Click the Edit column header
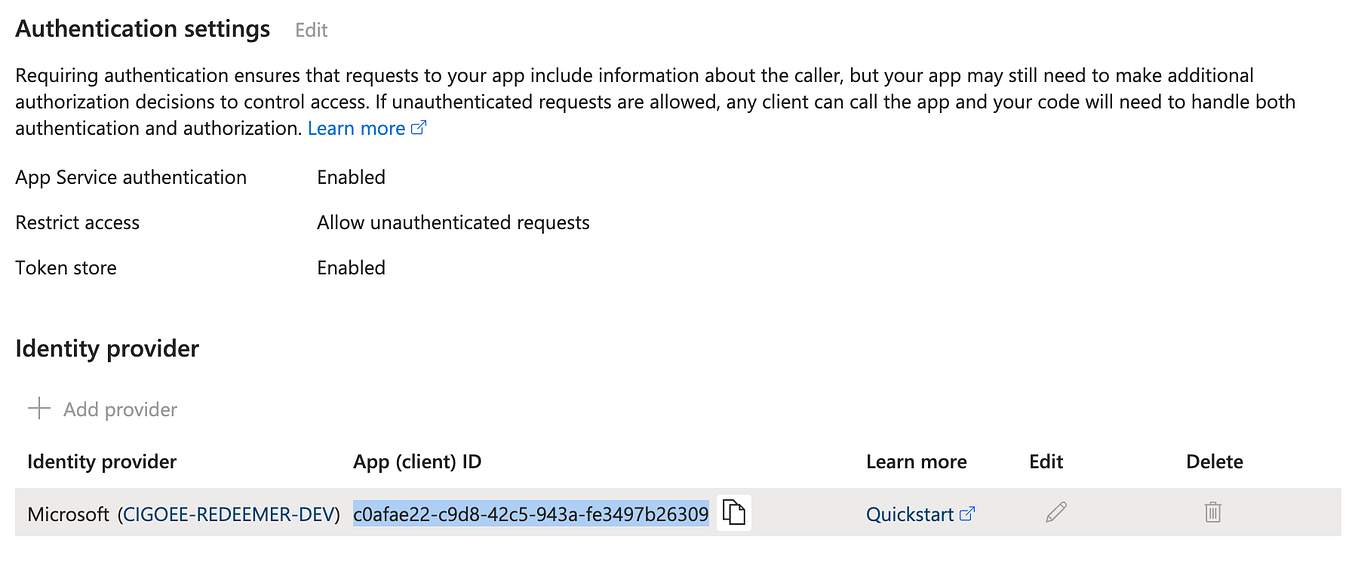1358x576 pixels. coord(1045,461)
